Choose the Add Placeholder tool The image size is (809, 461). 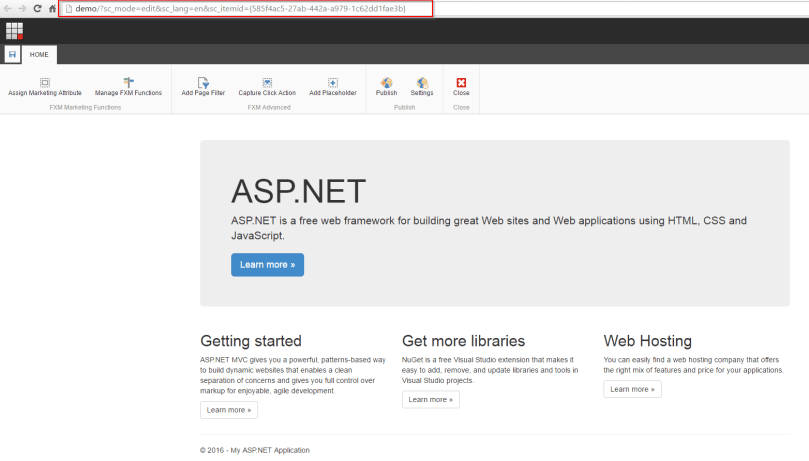pyautogui.click(x=333, y=83)
